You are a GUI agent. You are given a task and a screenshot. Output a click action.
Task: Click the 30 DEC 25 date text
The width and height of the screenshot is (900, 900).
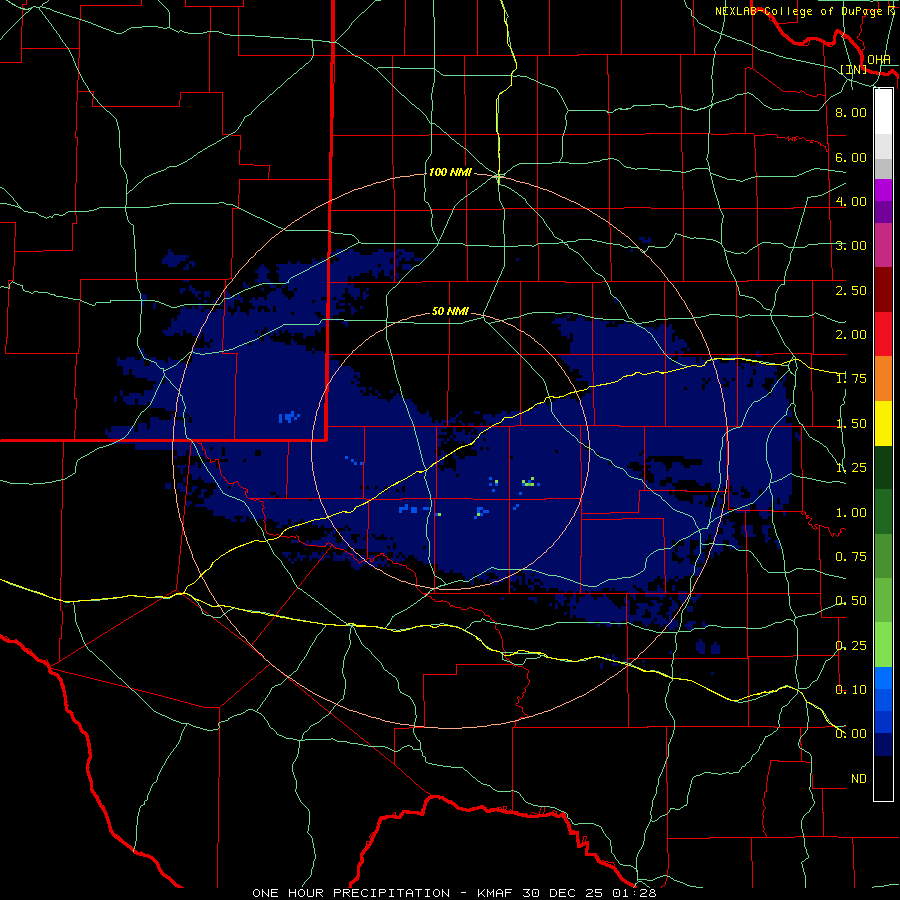click(x=564, y=893)
